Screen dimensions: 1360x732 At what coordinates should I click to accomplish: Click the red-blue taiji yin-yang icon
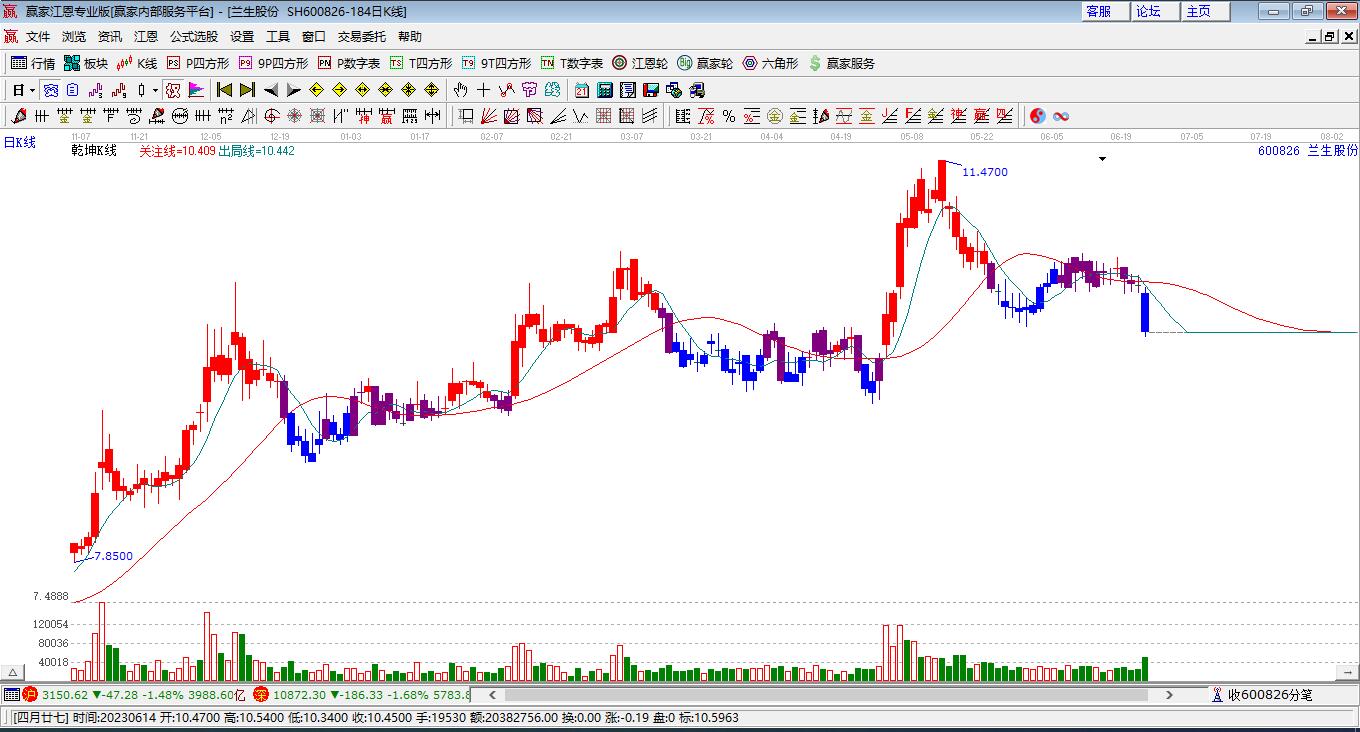pyautogui.click(x=1038, y=116)
